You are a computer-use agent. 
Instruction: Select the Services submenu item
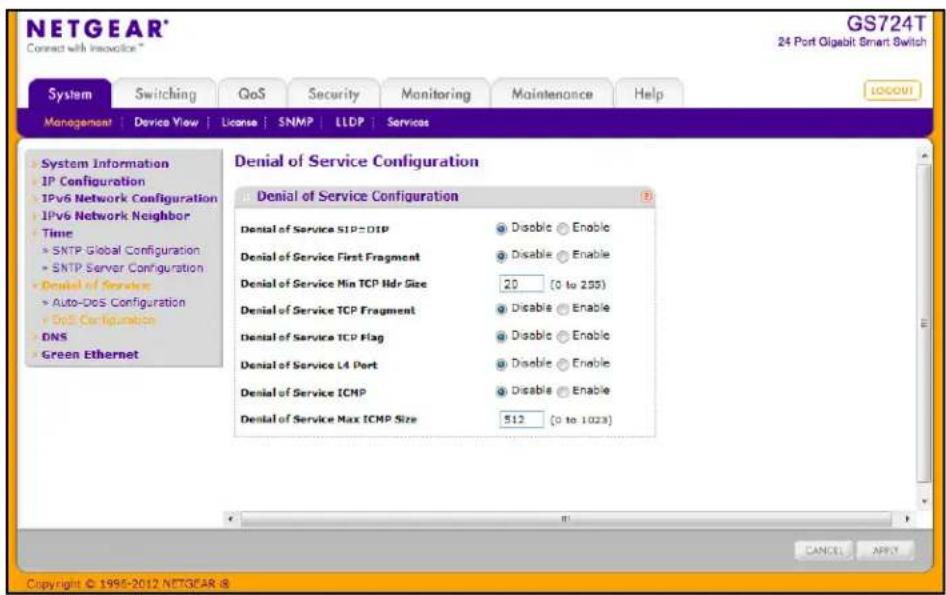click(x=408, y=122)
